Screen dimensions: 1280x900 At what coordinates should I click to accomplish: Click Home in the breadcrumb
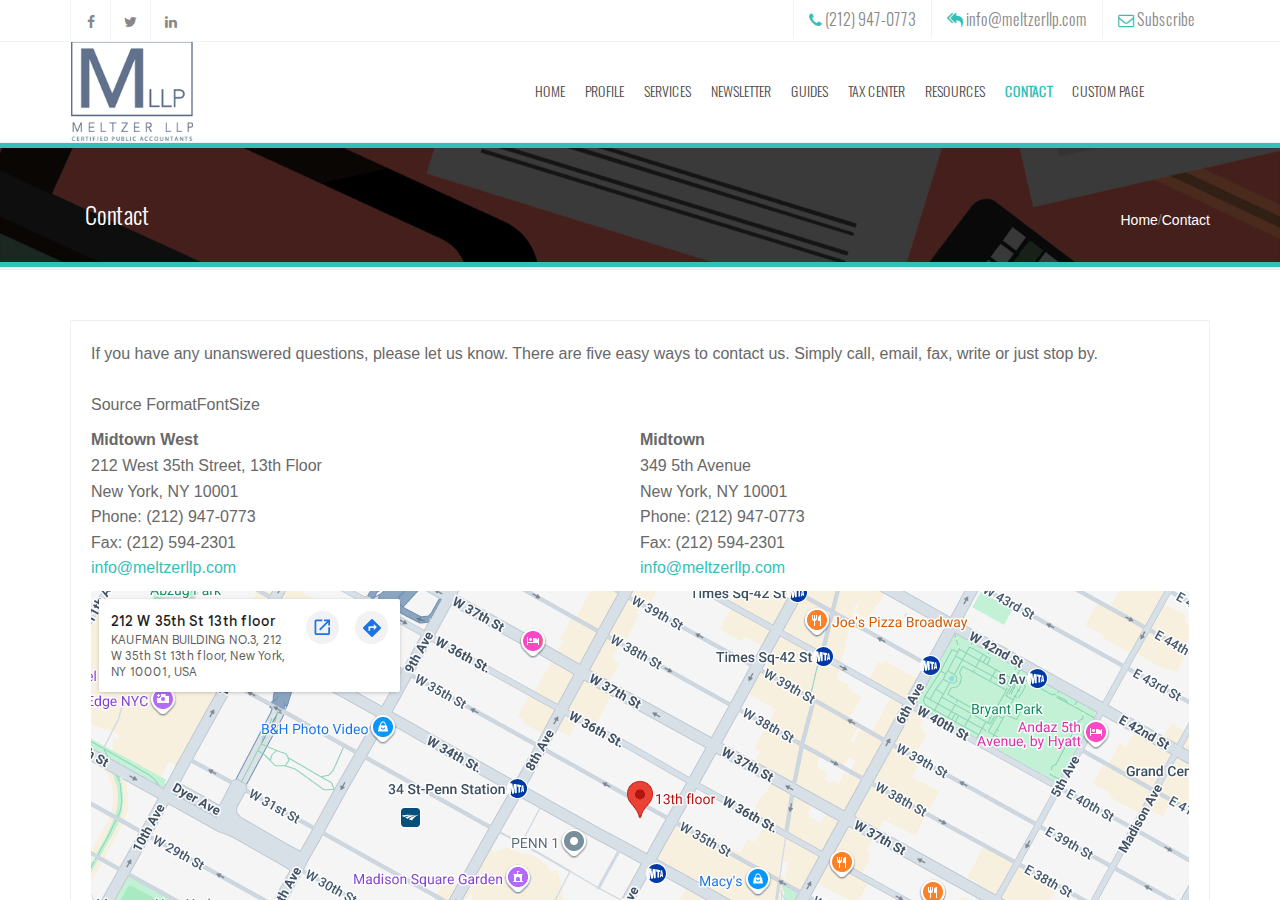(1138, 220)
